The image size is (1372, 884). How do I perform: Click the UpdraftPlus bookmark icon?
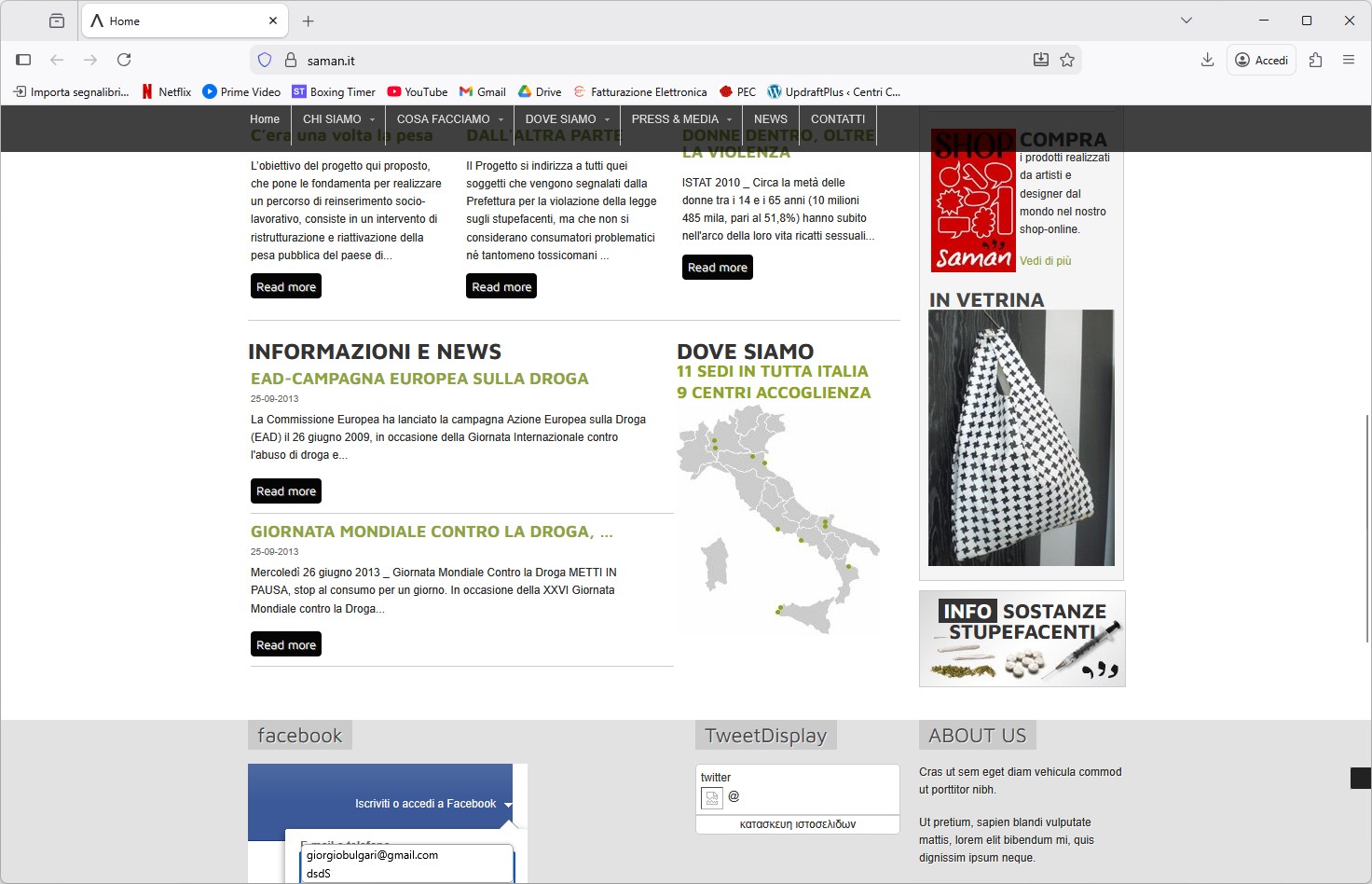pos(775,91)
